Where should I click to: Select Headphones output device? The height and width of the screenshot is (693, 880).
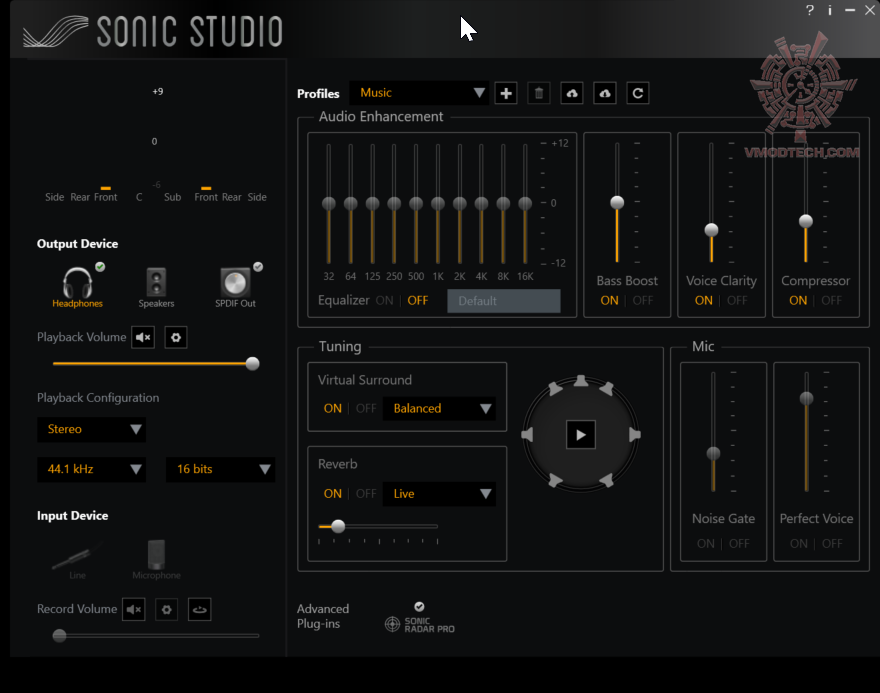[x=77, y=286]
